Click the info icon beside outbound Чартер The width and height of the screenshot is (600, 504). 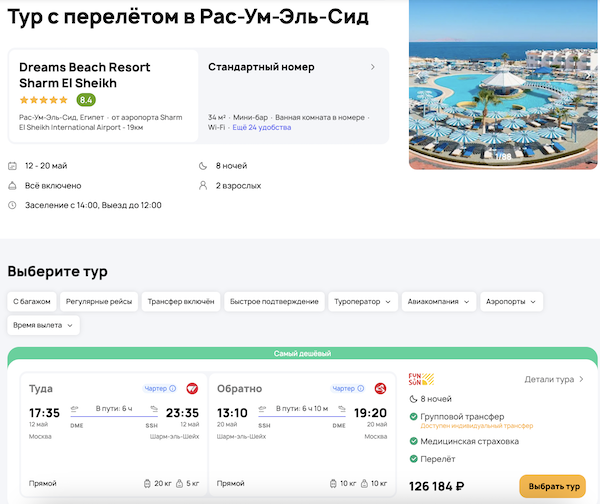point(174,388)
